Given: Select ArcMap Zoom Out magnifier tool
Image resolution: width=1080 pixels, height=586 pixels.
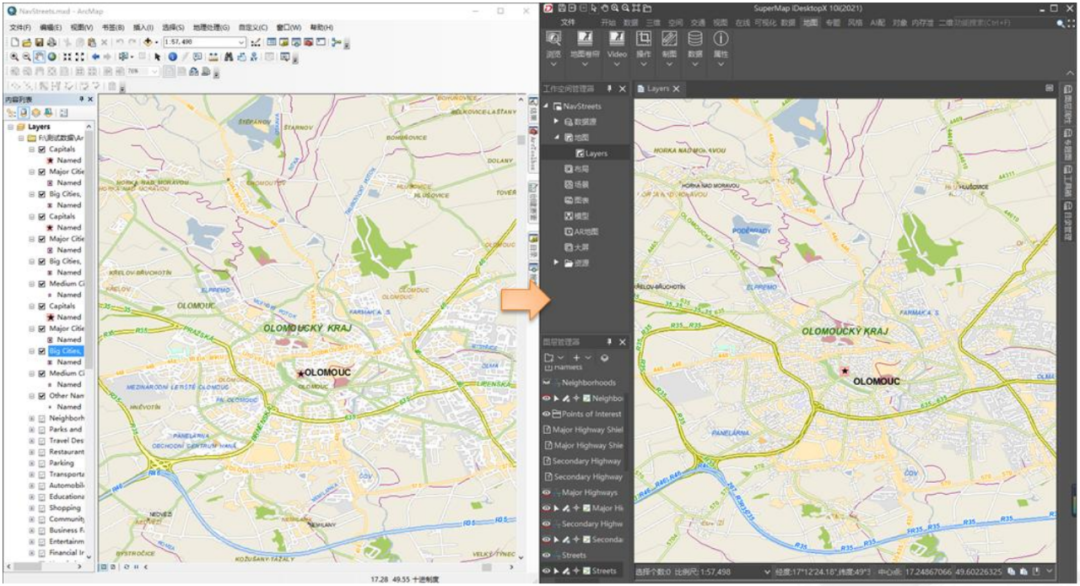Looking at the screenshot, I should coord(27,56).
